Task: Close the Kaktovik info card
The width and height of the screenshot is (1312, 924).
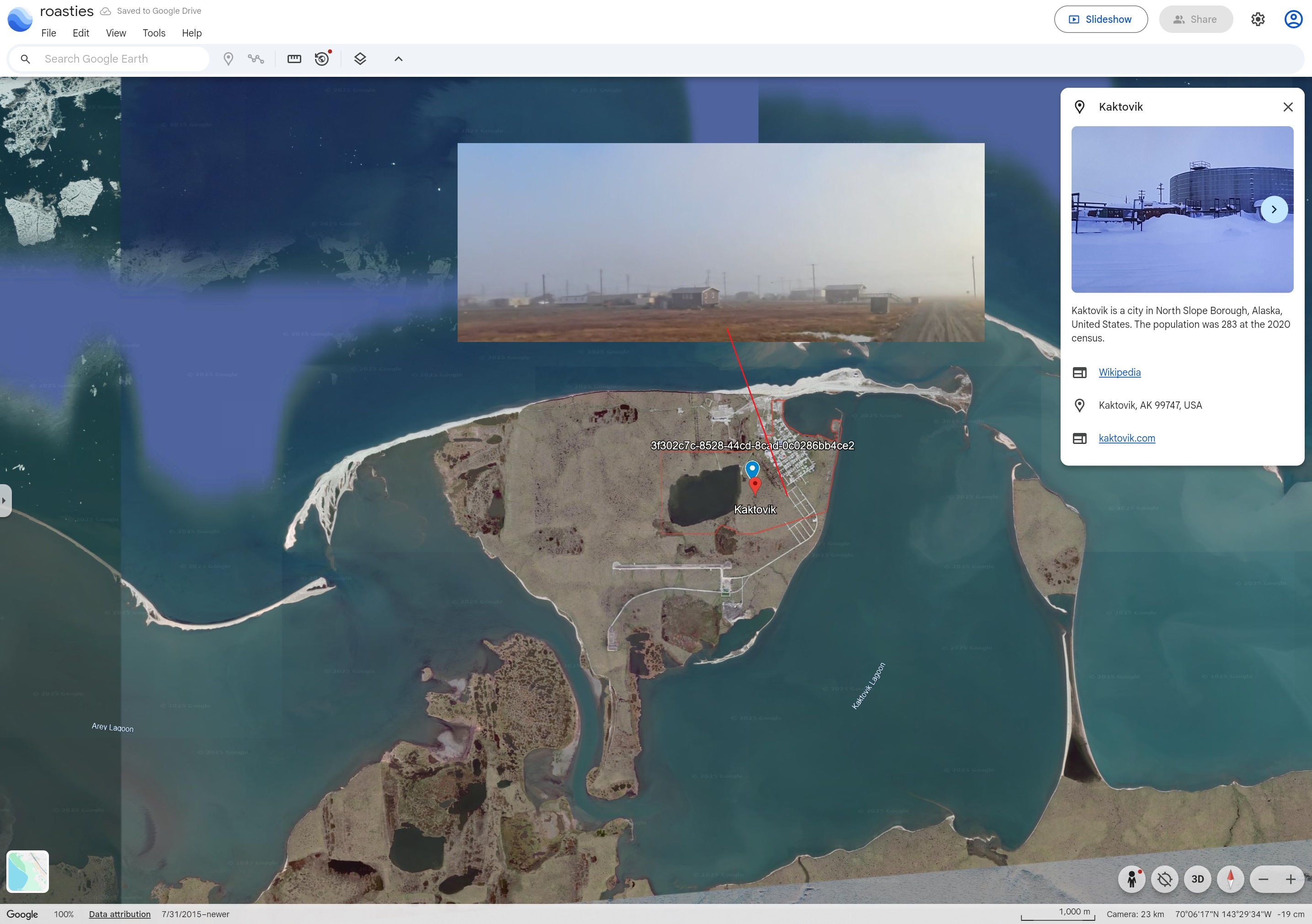Action: tap(1287, 107)
